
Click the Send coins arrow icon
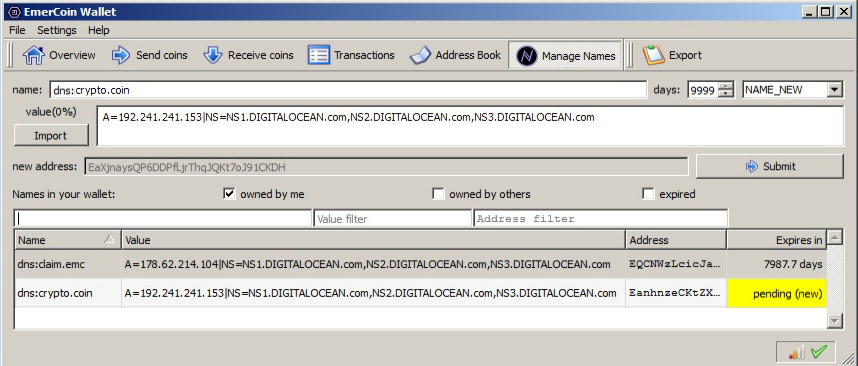point(120,55)
